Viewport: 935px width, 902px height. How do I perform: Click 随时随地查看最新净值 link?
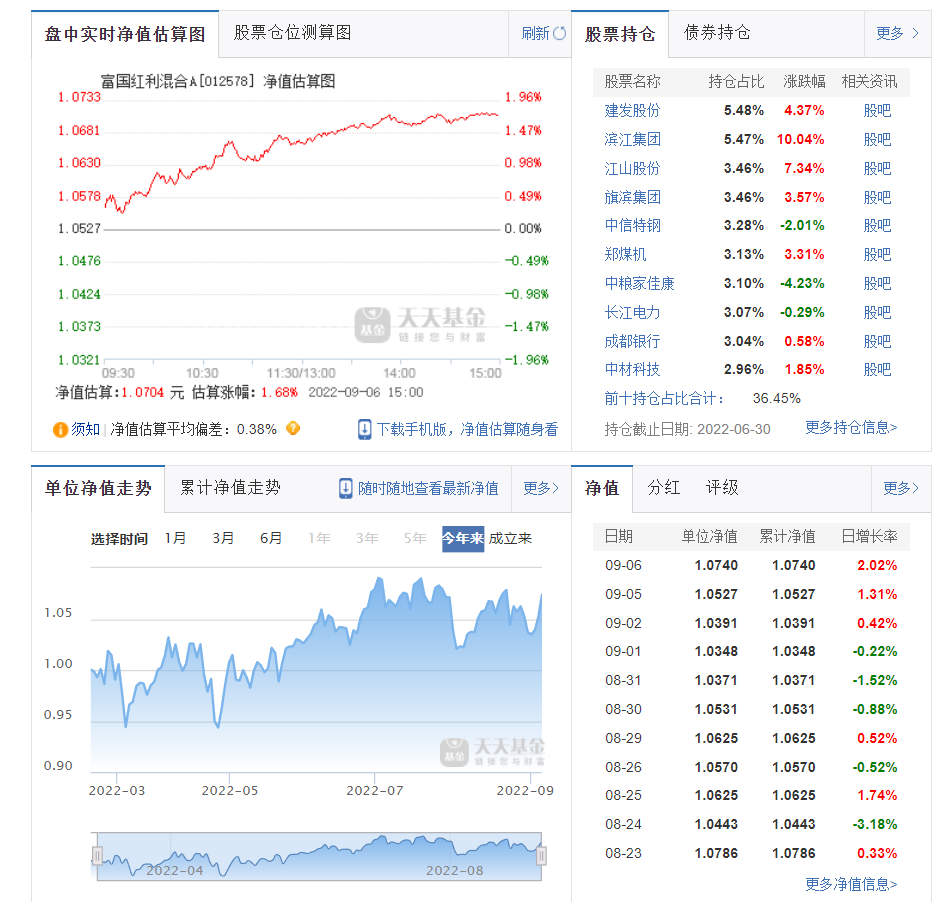point(428,488)
